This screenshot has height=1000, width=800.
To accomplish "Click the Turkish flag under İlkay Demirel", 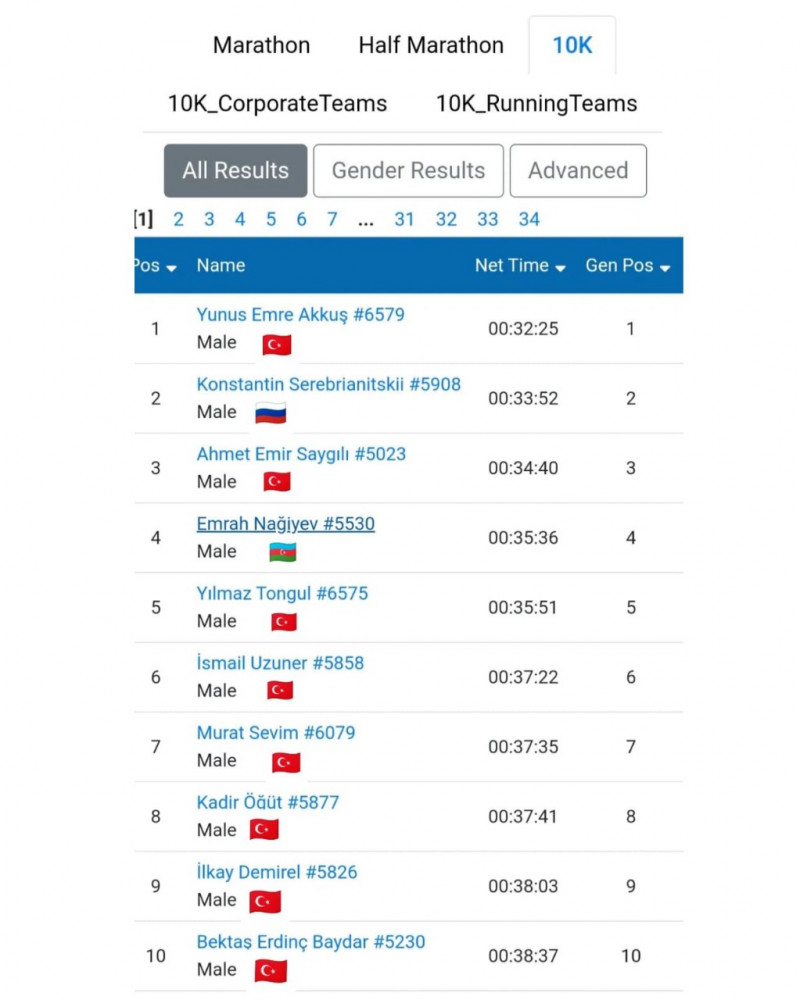I will coord(265,902).
